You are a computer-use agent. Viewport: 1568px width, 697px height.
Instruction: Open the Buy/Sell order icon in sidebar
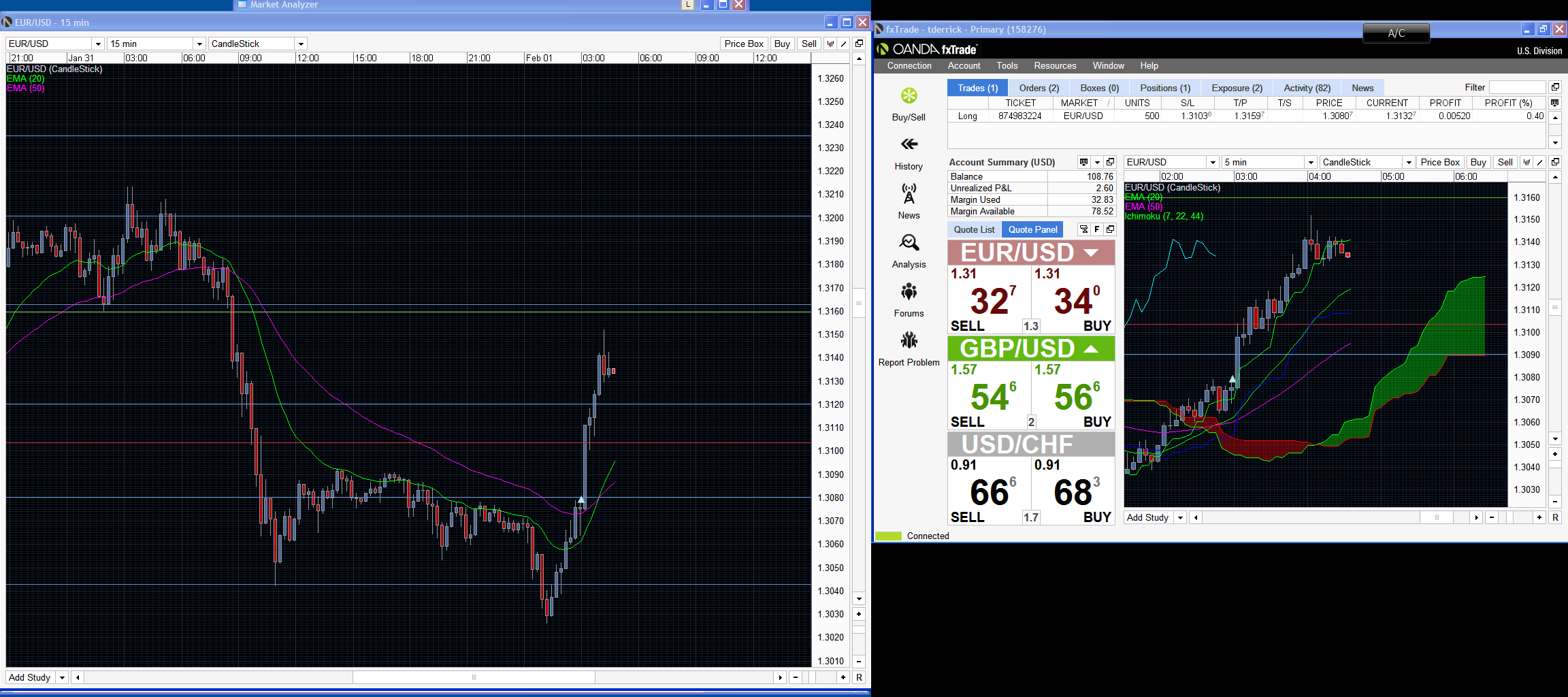909,96
